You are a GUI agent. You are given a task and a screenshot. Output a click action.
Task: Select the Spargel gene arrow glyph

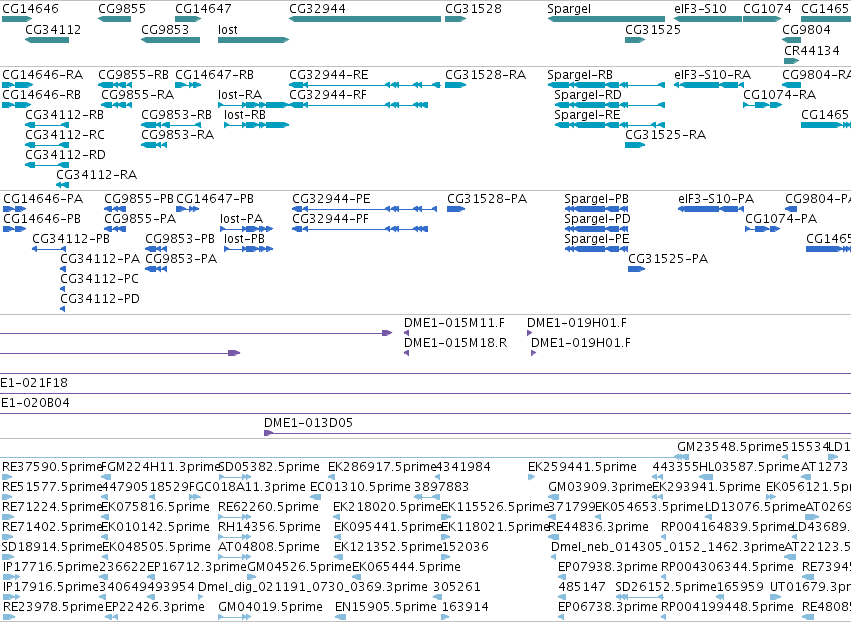[x=606, y=19]
